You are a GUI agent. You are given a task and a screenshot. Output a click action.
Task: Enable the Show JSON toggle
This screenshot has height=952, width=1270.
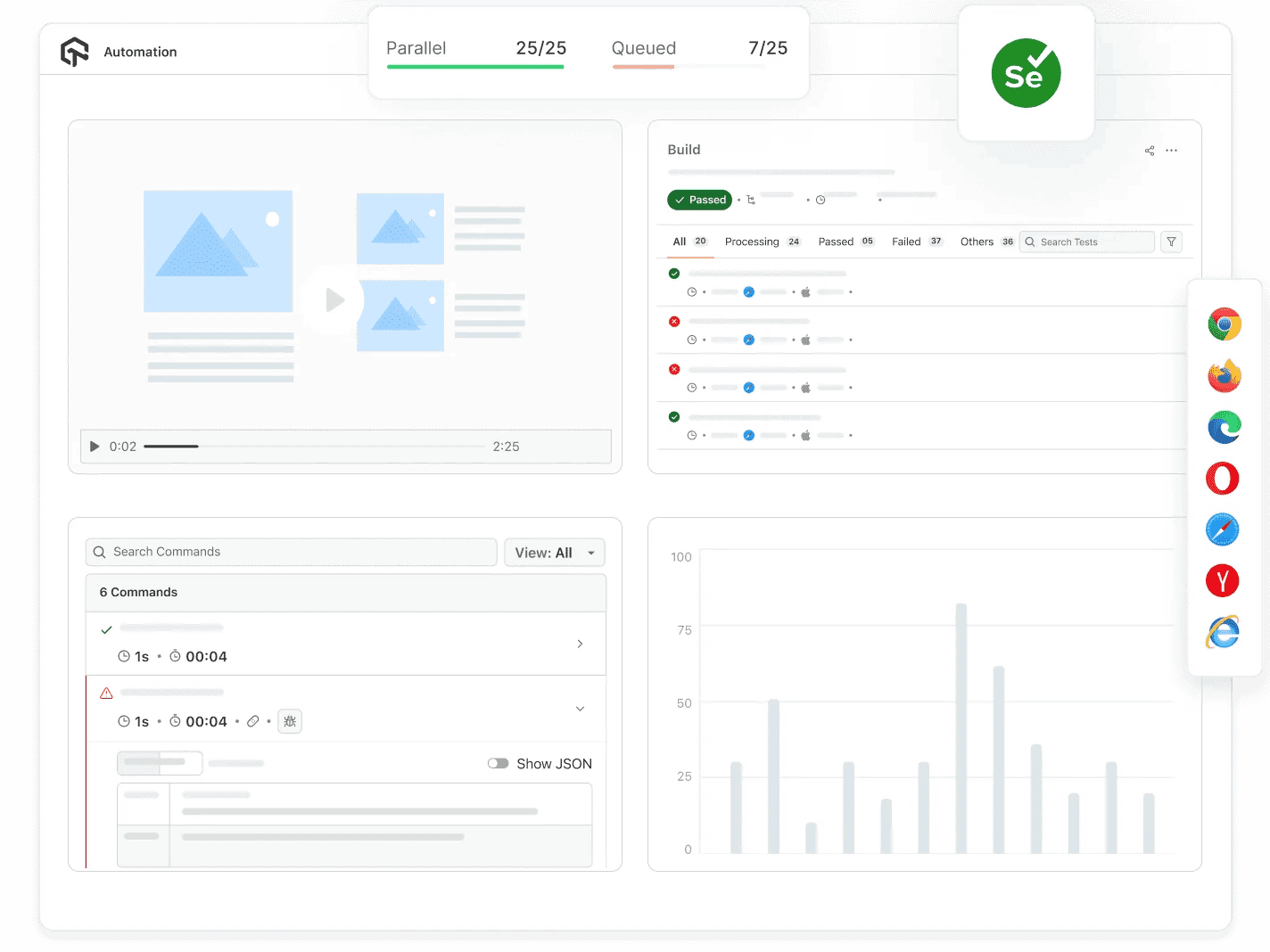(x=499, y=763)
